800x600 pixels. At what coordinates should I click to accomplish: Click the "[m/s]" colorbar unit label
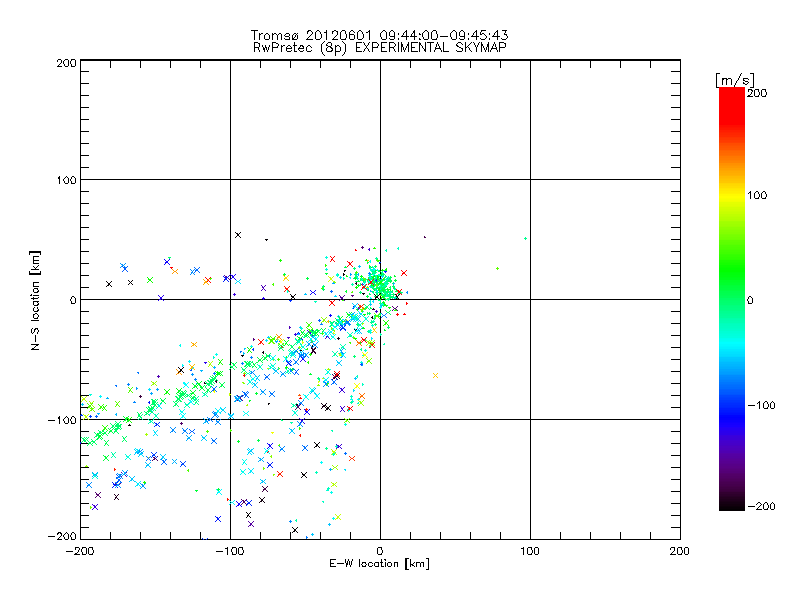[x=735, y=80]
